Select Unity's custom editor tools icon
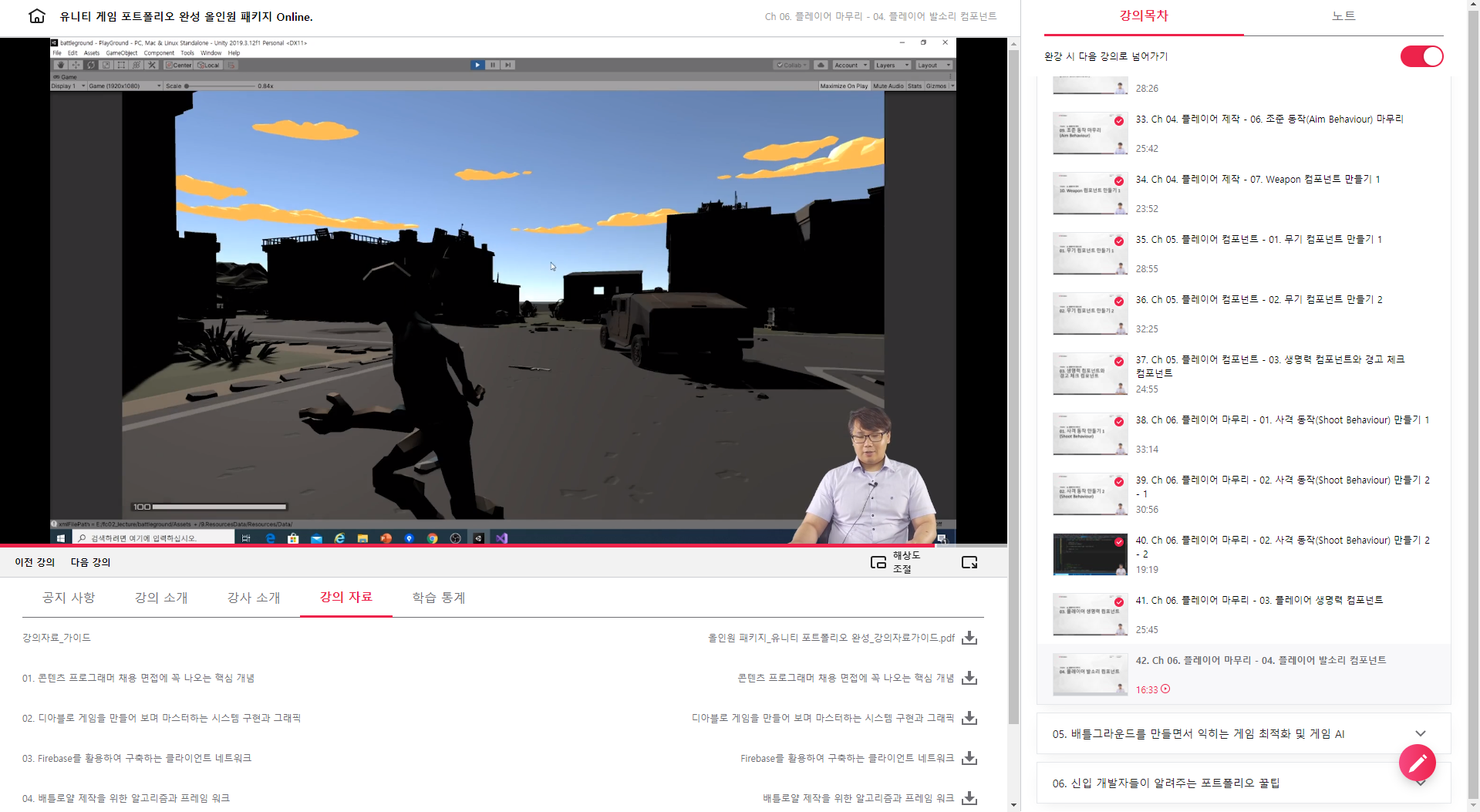The width and height of the screenshot is (1480, 812). (x=152, y=66)
